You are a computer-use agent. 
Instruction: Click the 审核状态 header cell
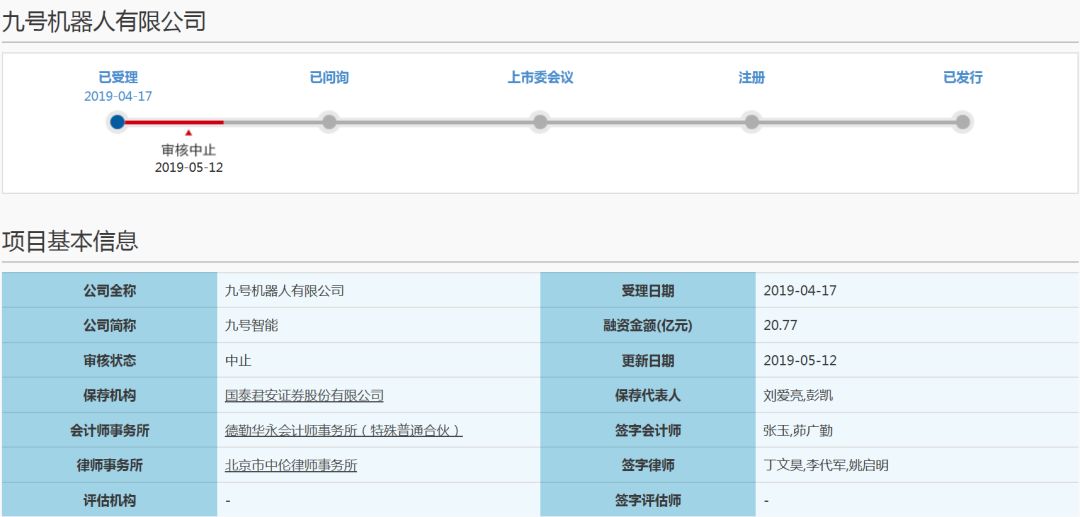[x=110, y=361]
